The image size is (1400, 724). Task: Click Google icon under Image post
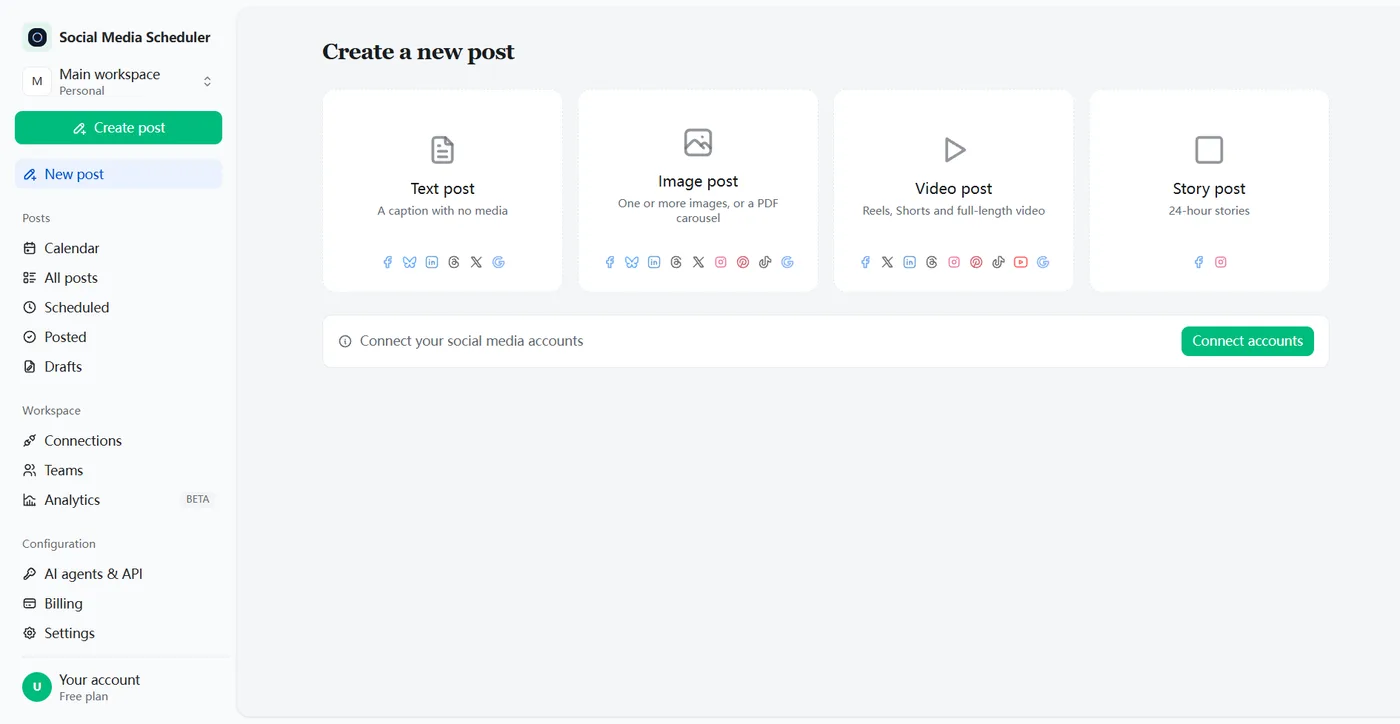[787, 262]
